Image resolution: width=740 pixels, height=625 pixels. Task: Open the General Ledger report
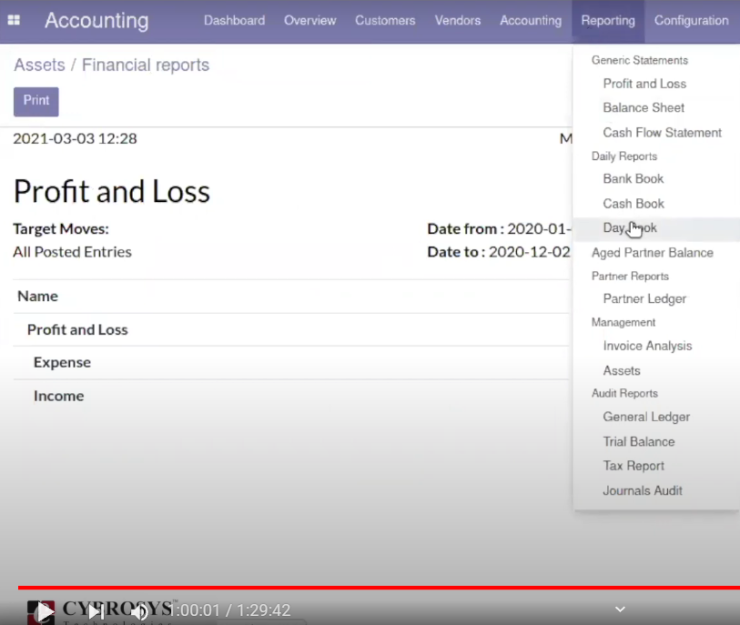pyautogui.click(x=647, y=417)
